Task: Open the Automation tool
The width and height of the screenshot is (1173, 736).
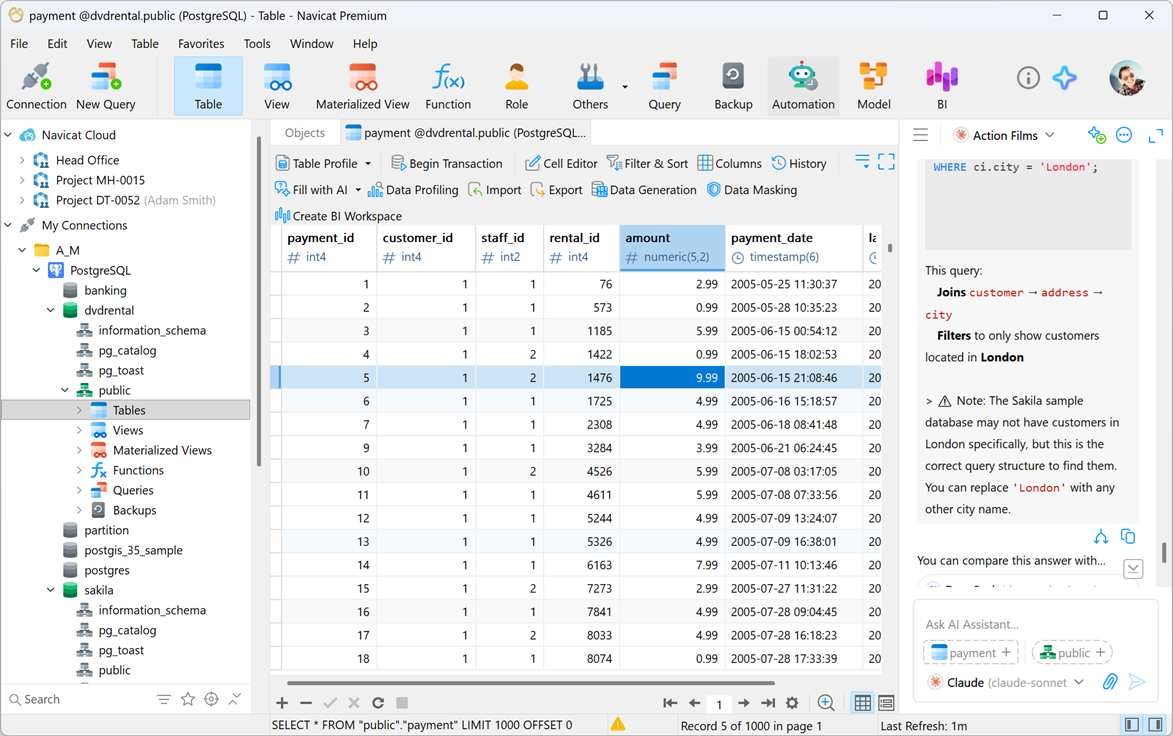Action: pos(803,86)
